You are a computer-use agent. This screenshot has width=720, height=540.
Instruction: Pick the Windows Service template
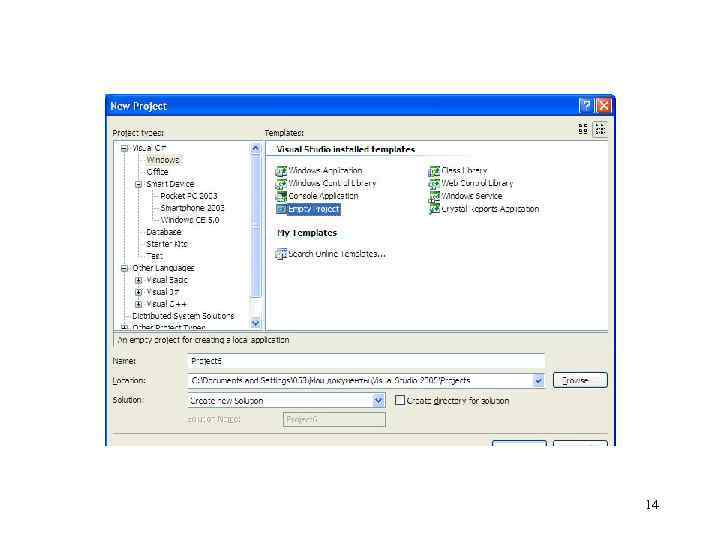(x=466, y=196)
